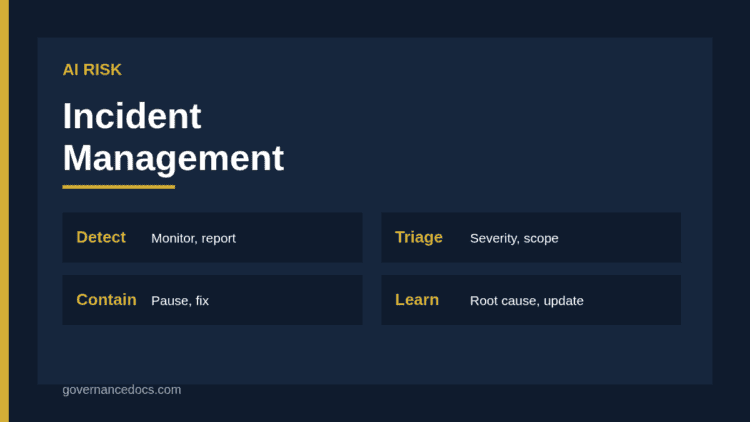
Task: Click the 'Contain' step label
Action: coord(106,300)
